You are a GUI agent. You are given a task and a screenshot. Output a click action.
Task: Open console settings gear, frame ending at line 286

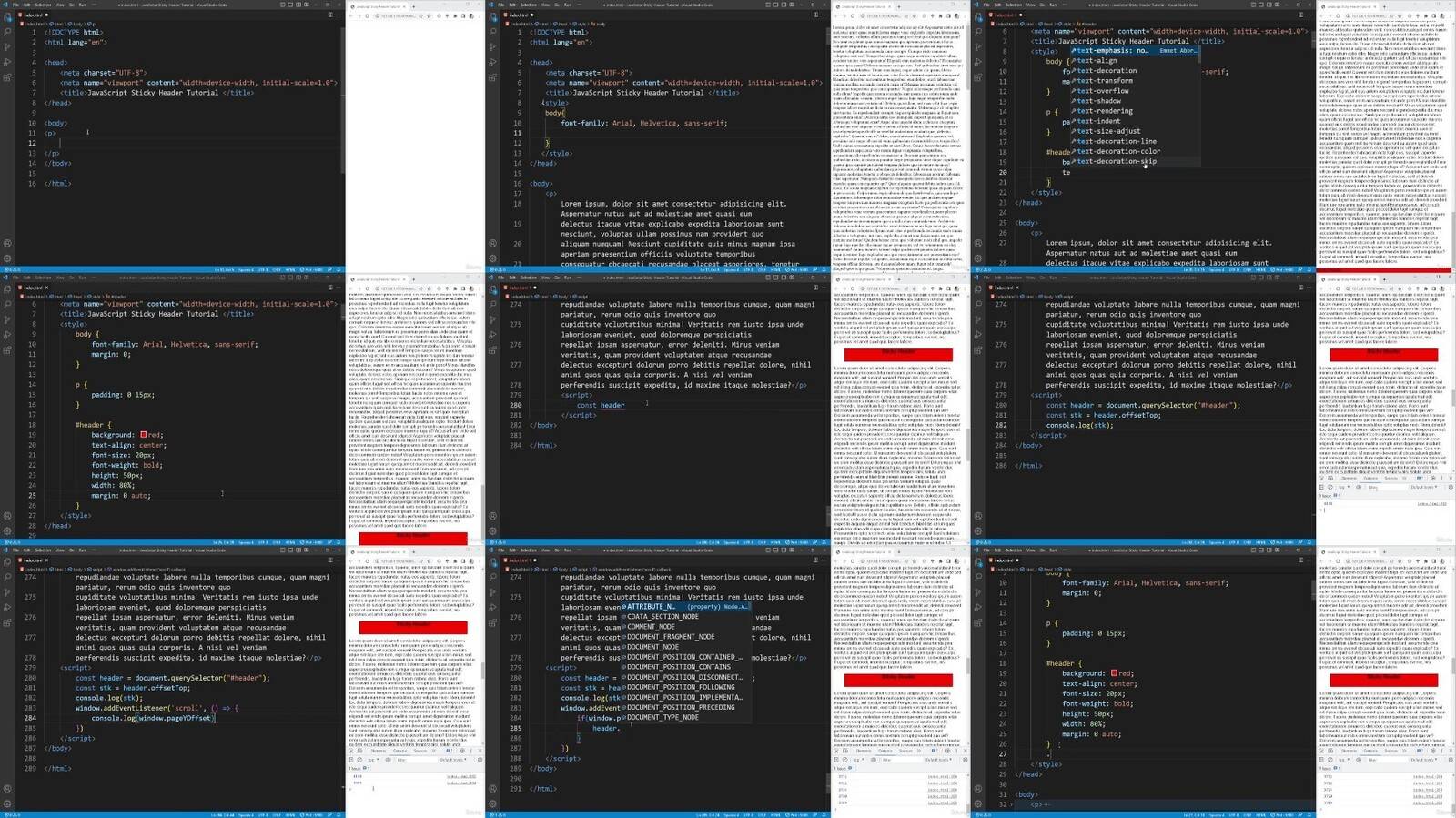point(1449,488)
